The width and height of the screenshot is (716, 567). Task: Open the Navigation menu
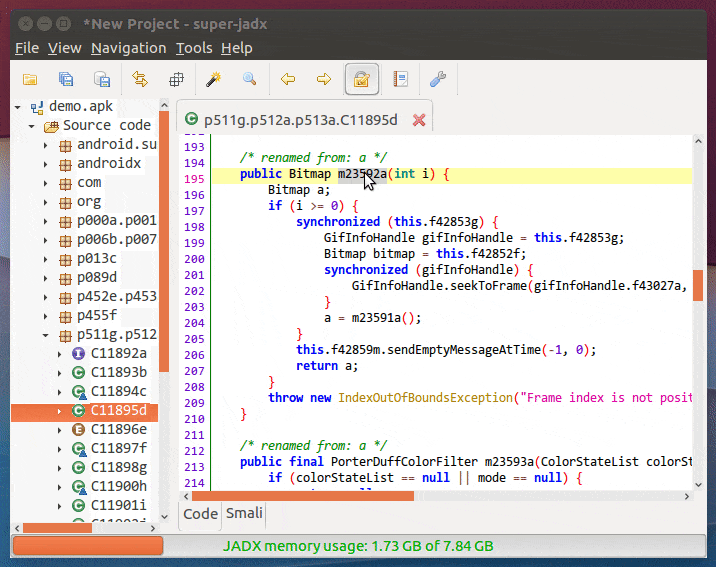coord(129,48)
